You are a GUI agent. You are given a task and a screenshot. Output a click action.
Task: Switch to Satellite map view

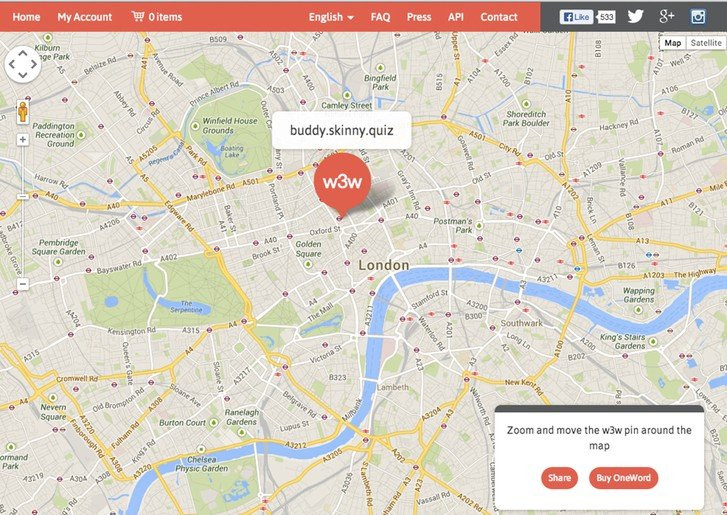coord(706,43)
